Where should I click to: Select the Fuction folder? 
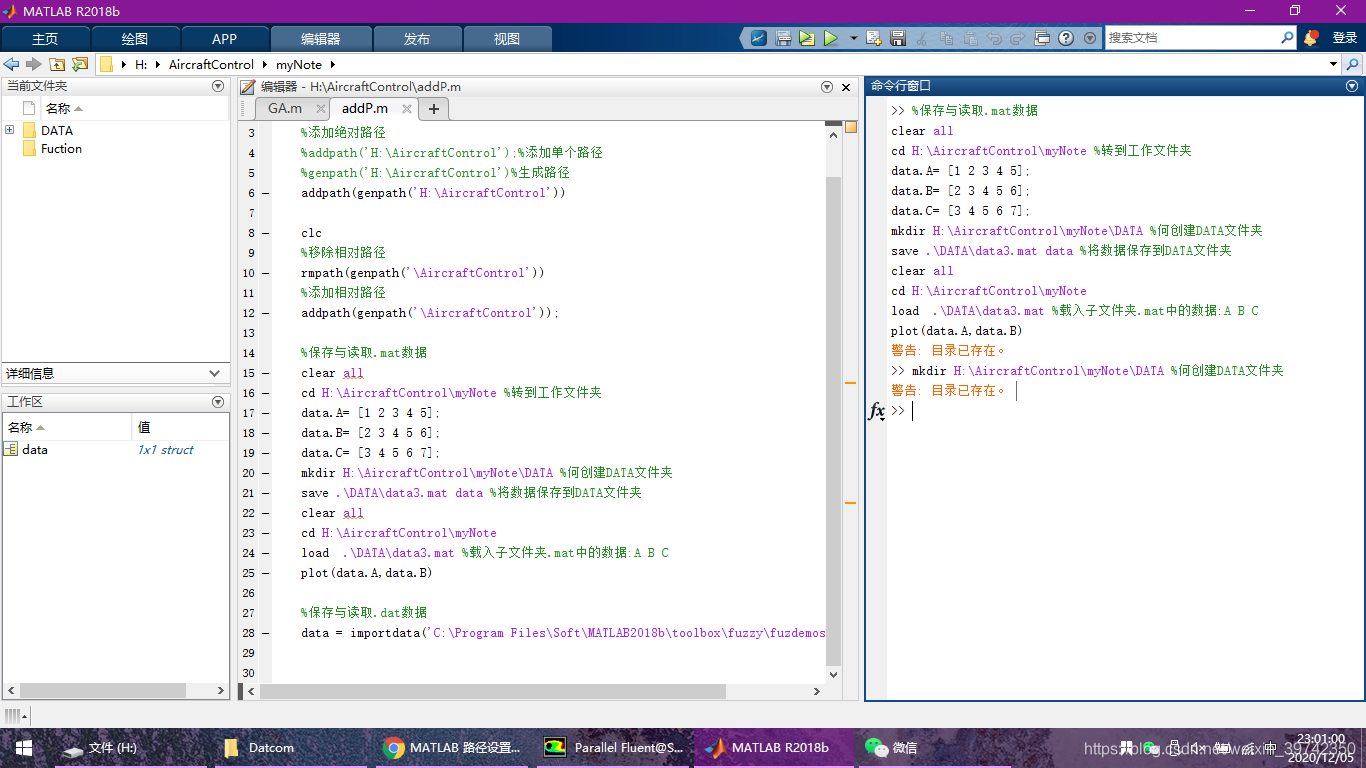coord(62,148)
